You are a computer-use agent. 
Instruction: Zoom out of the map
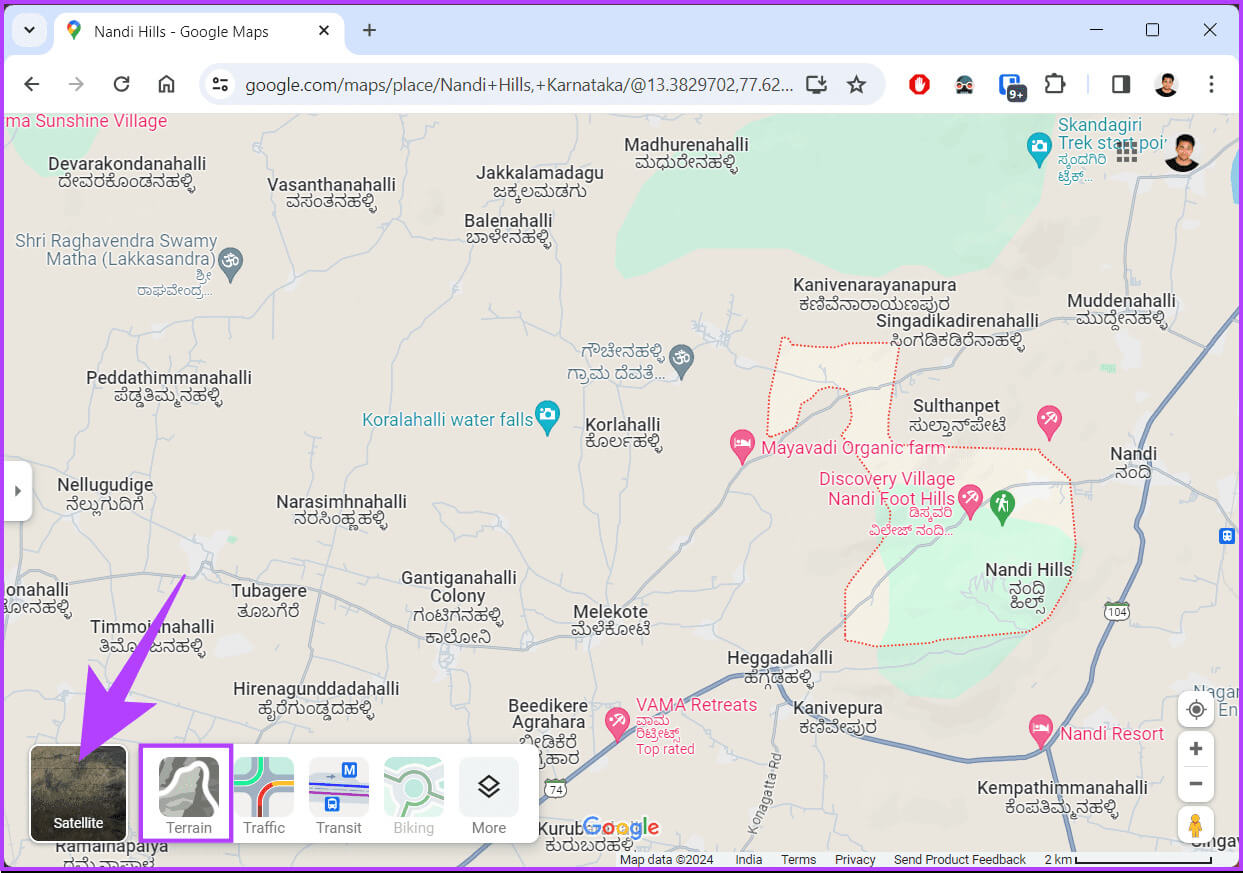coord(1196,783)
